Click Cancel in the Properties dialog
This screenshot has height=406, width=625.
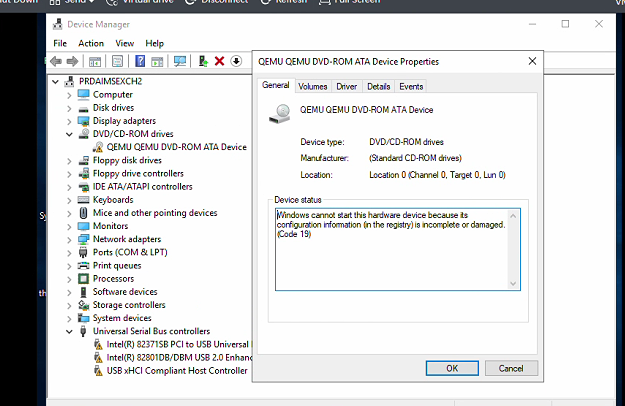(x=511, y=368)
